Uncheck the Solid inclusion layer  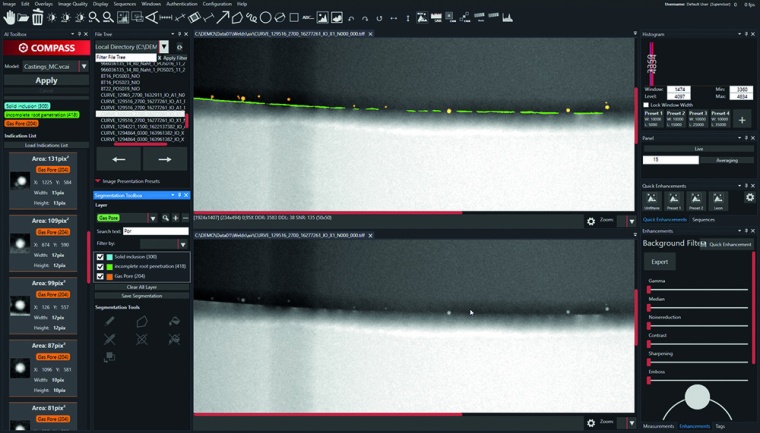coord(100,257)
